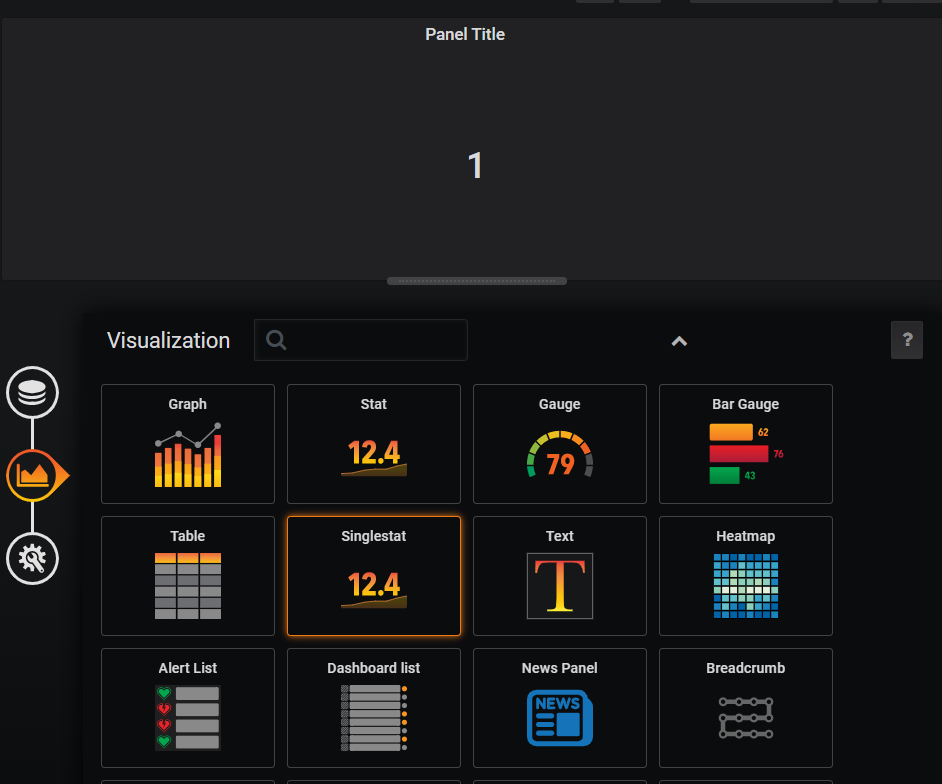
Task: Click the Panel Title header
Action: point(465,34)
